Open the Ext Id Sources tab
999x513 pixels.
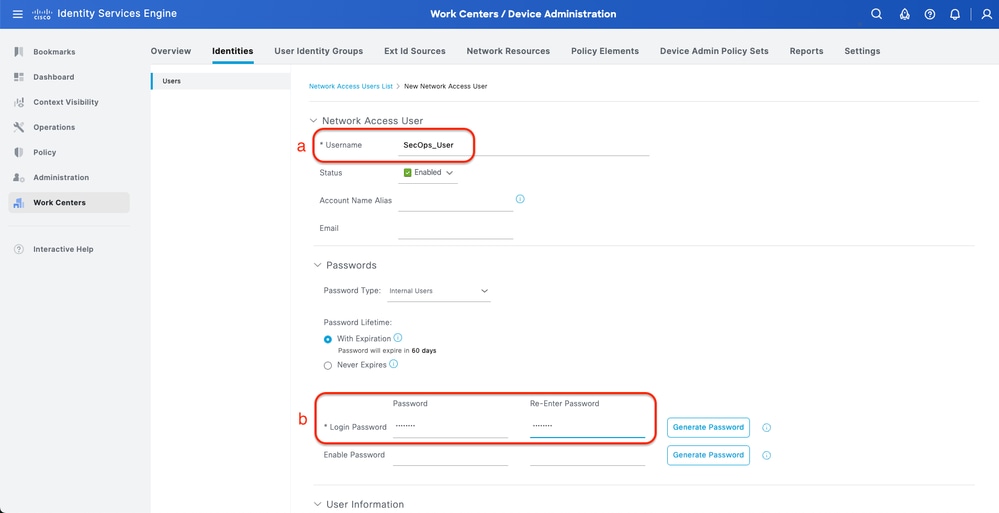pyautogui.click(x=415, y=51)
